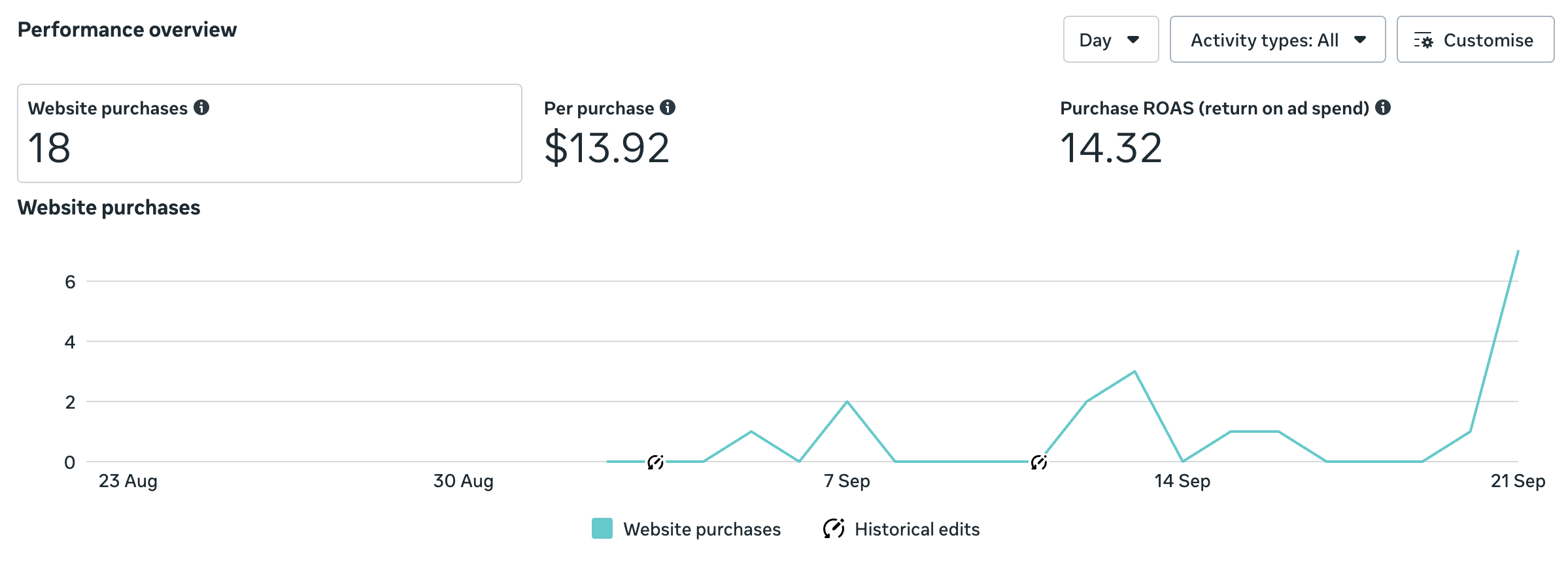The height and width of the screenshot is (561, 1568).
Task: Expand the Activity types: All dropdown
Action: tap(1277, 40)
